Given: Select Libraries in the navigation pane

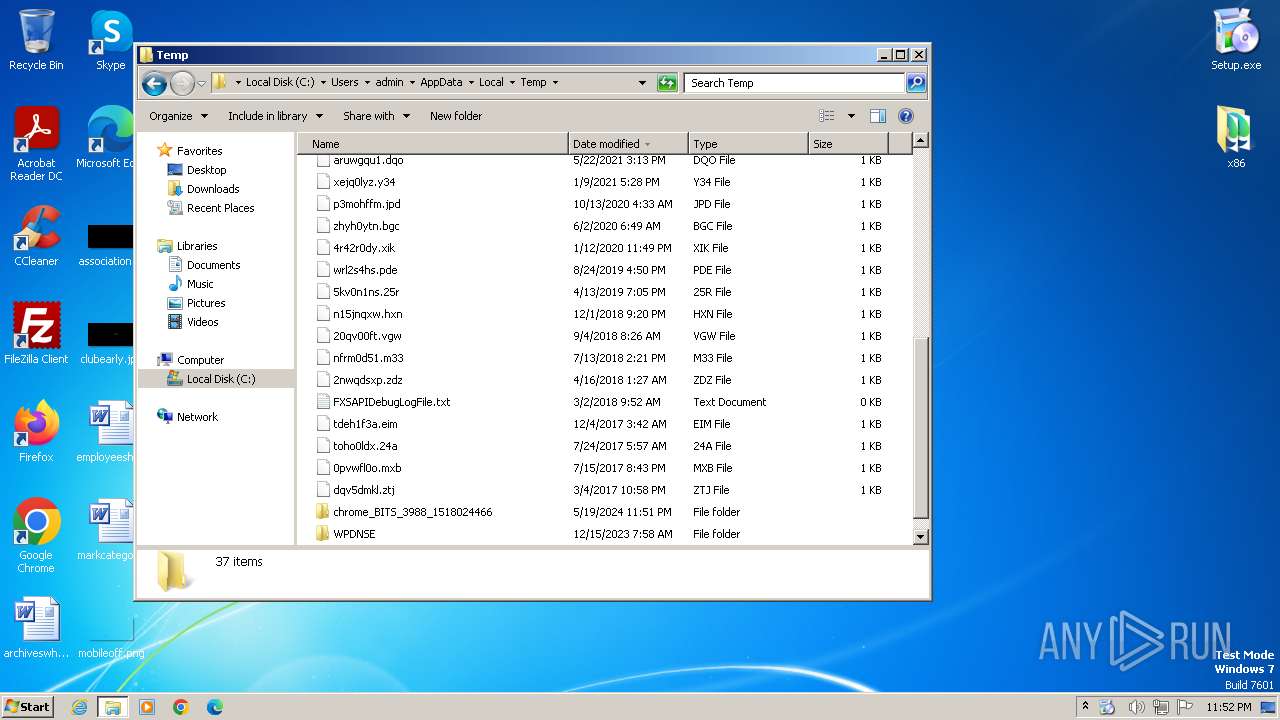Looking at the screenshot, I should point(197,246).
